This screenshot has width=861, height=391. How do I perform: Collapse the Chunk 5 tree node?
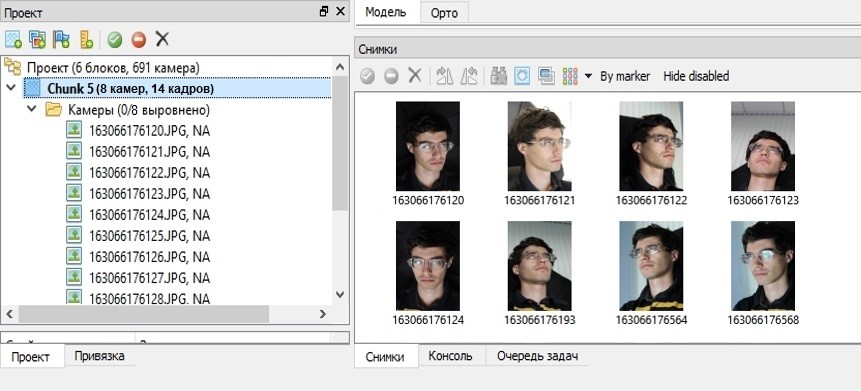pyautogui.click(x=10, y=88)
